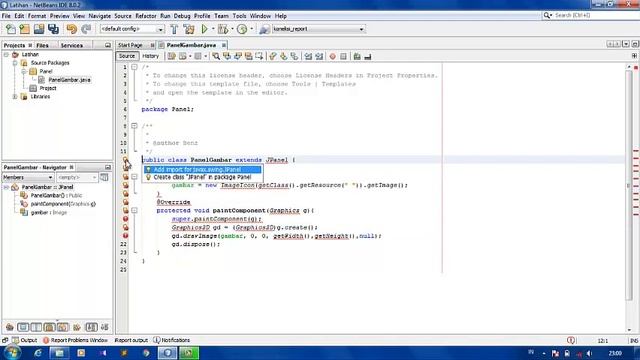Collapse the paintComponent method fold
This screenshot has height=360, width=640.
pyautogui.click(x=134, y=211)
